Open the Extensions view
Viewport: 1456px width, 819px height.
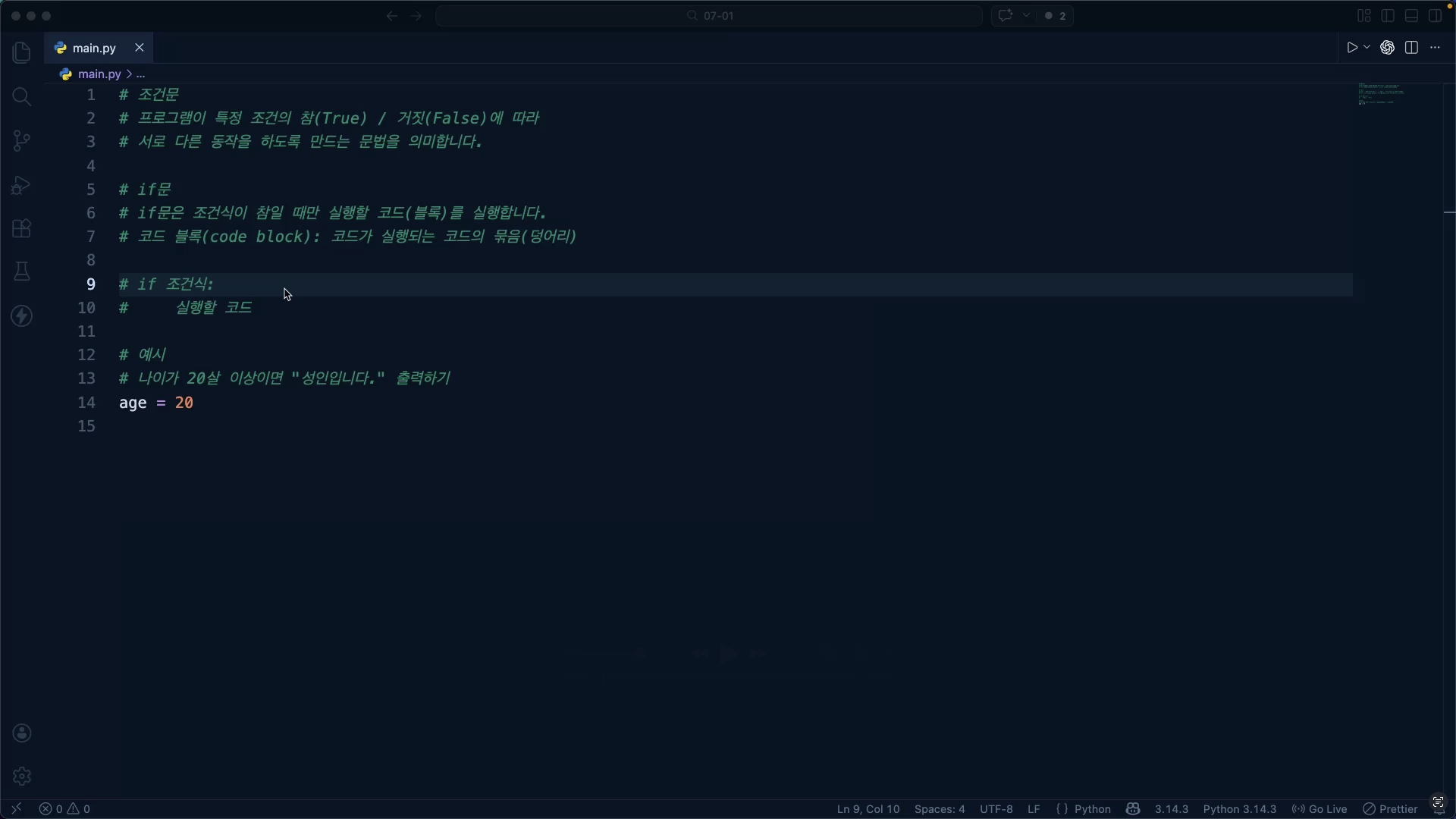click(21, 228)
